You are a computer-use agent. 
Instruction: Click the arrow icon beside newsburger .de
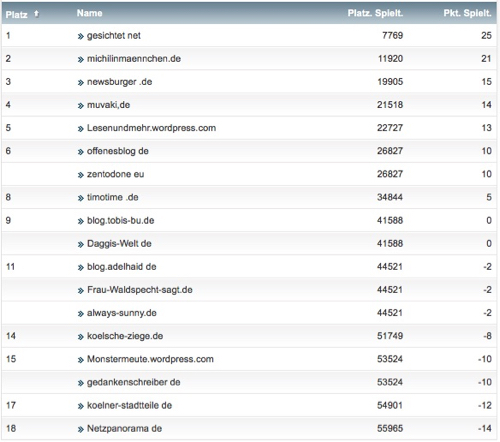[x=80, y=83]
